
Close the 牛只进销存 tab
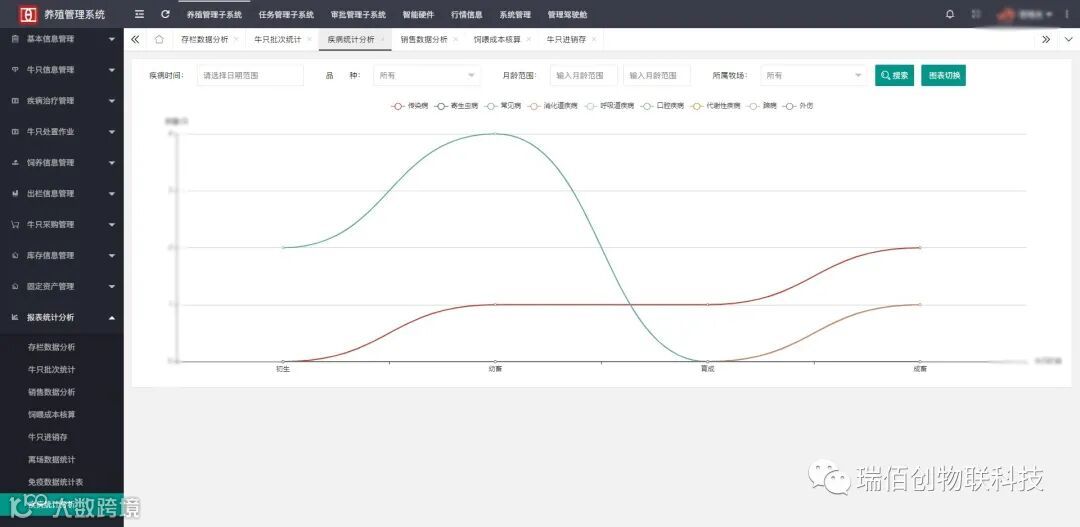[x=594, y=39]
